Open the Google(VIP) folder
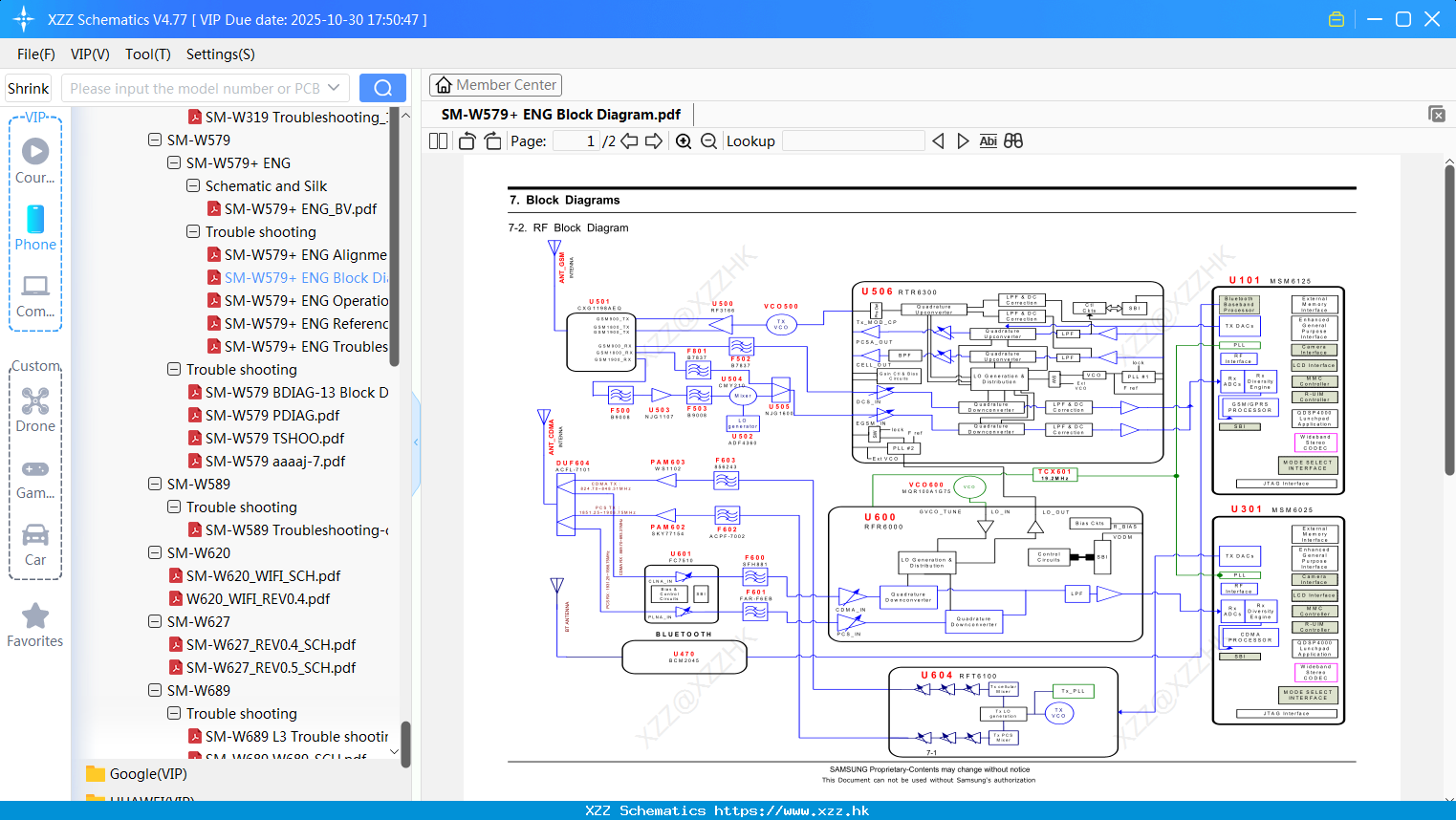1456x820 pixels. 137,774
